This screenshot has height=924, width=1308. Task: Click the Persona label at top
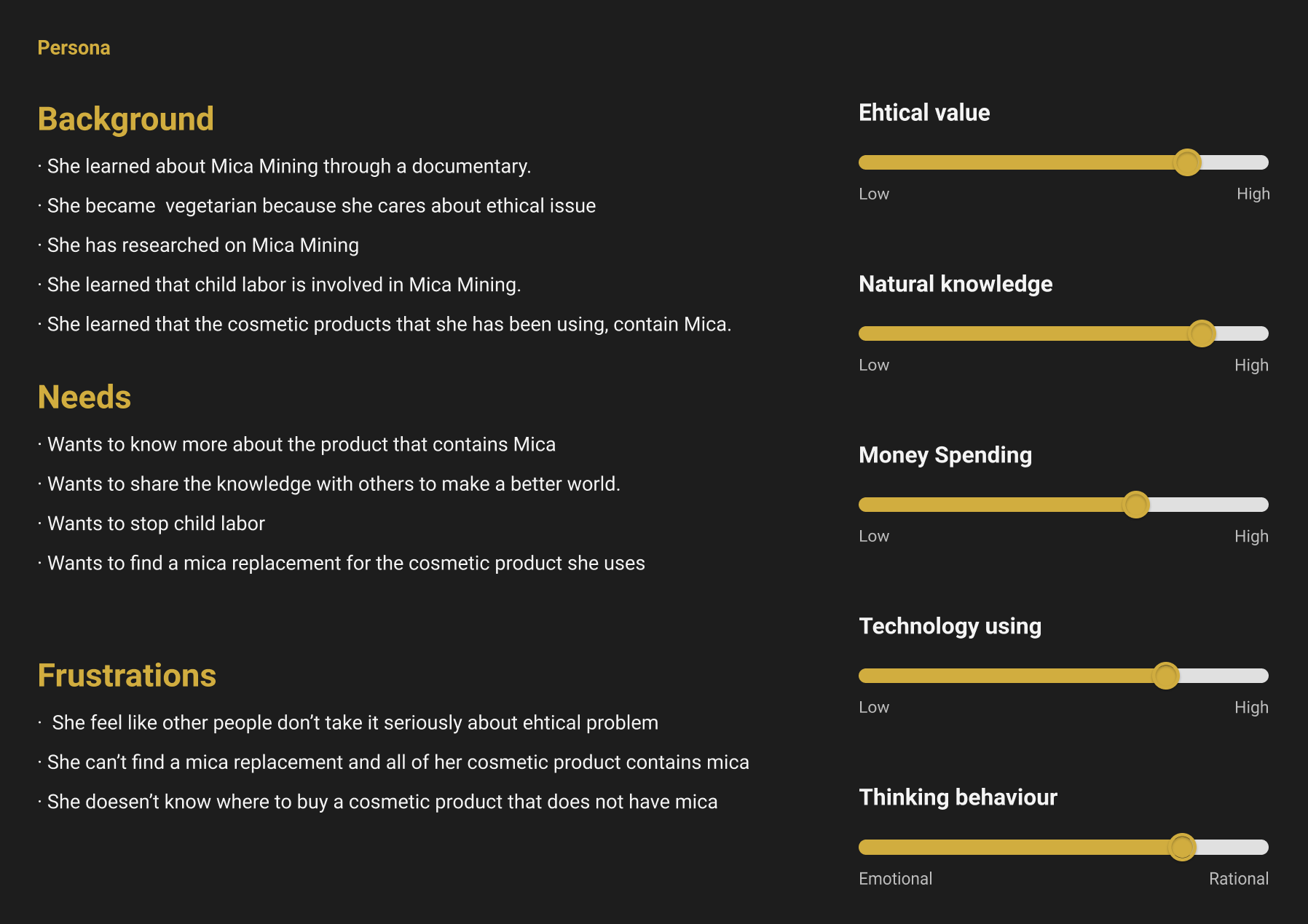[x=74, y=48]
